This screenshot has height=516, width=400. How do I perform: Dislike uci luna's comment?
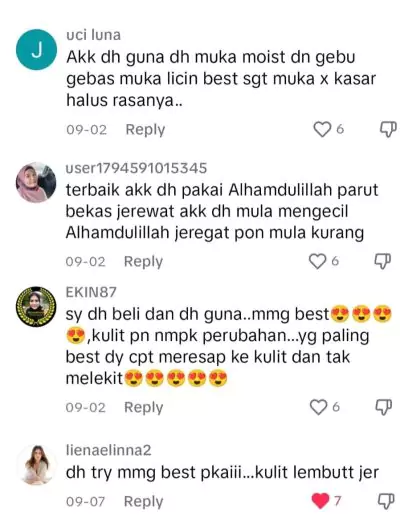tap(388, 129)
